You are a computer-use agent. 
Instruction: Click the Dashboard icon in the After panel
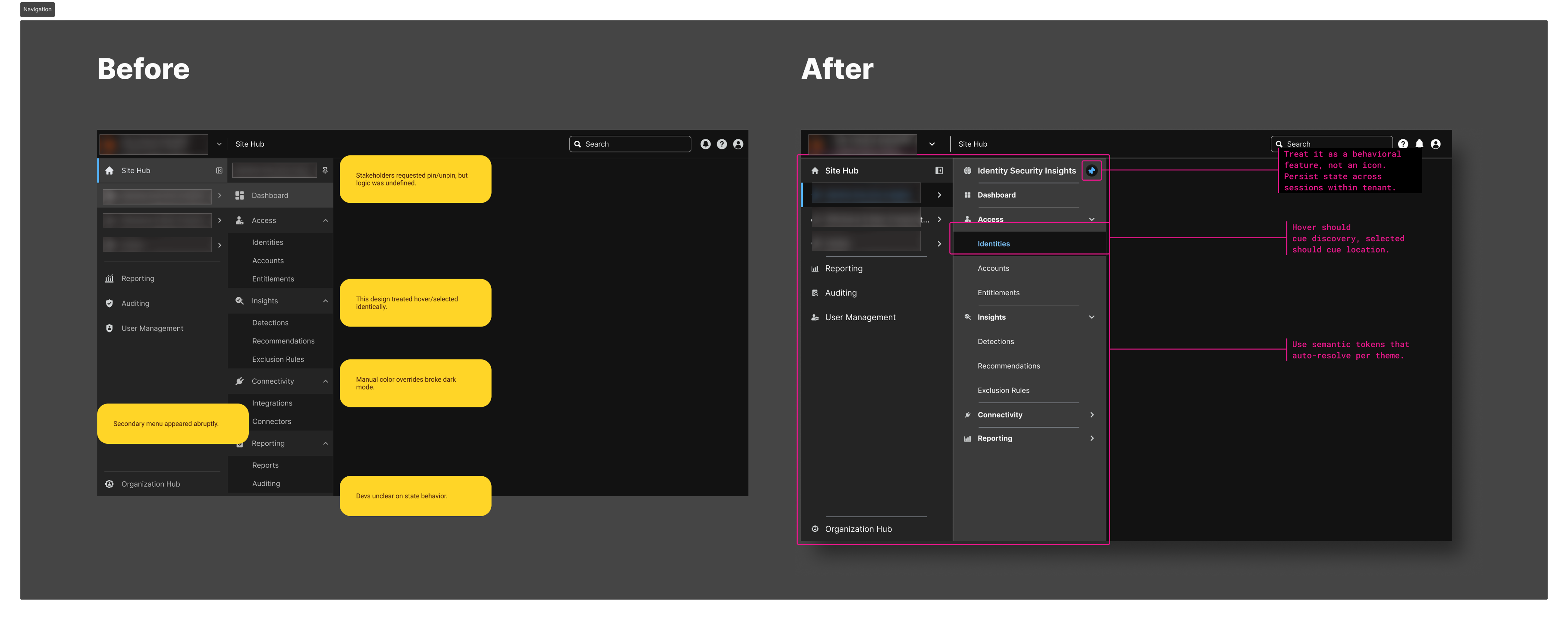(968, 195)
